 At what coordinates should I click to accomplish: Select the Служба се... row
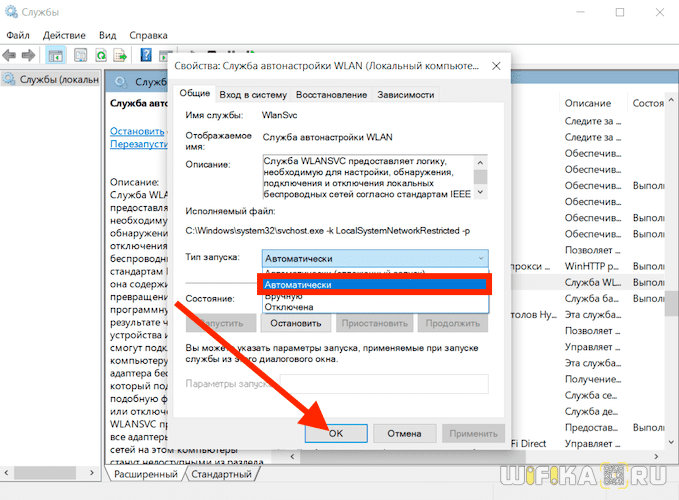(x=591, y=395)
